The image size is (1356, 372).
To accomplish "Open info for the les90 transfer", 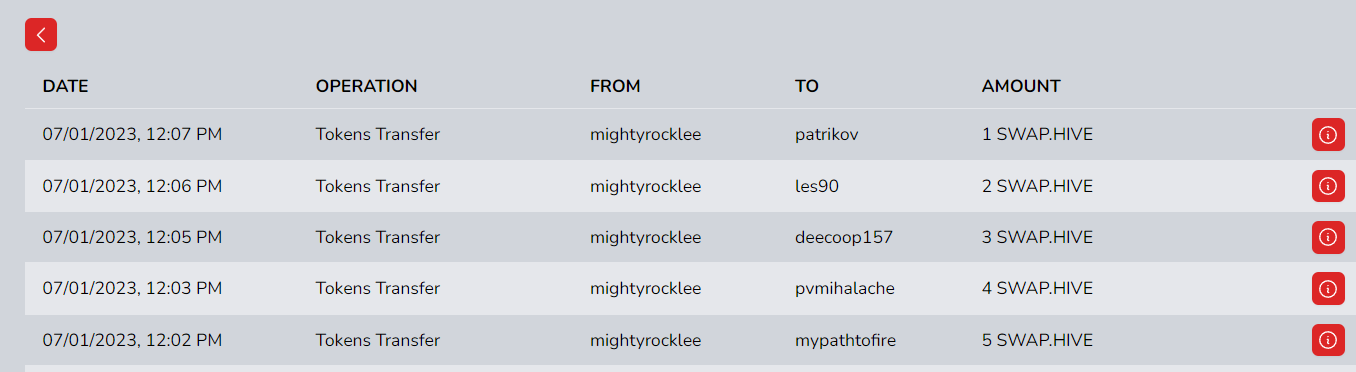I will 1328,186.
